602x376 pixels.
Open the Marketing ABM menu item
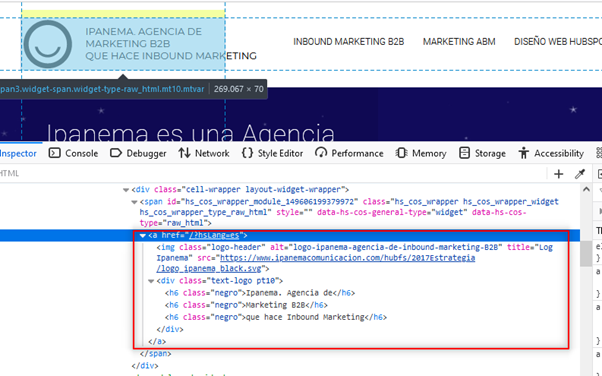tap(459, 41)
